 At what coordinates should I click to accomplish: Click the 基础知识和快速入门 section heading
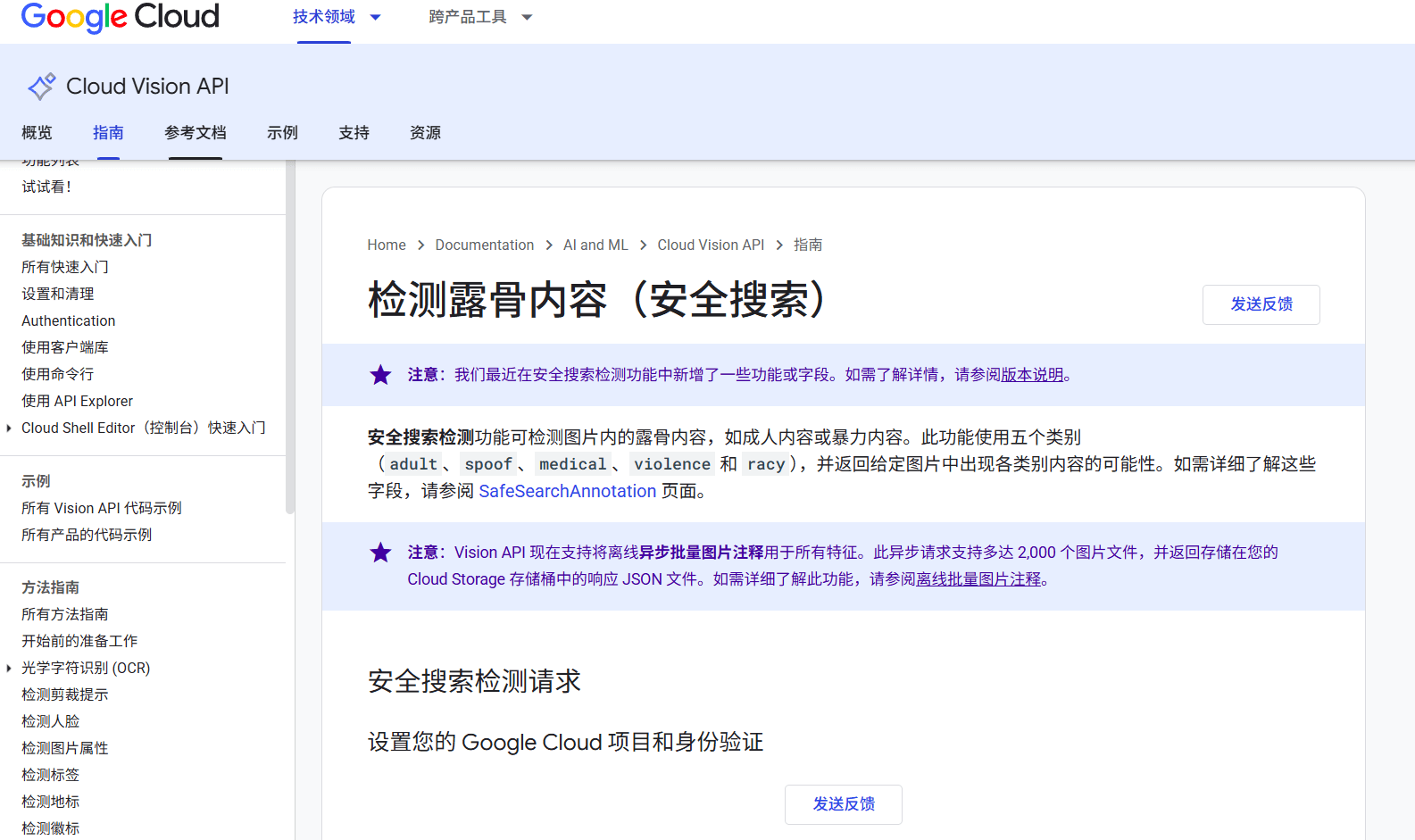[87, 240]
